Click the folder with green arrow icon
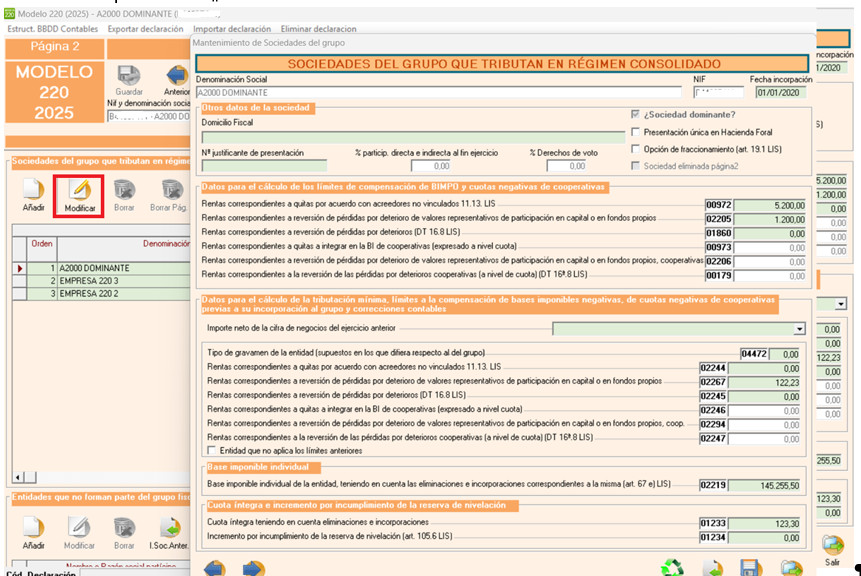861x576 pixels. tap(791, 568)
